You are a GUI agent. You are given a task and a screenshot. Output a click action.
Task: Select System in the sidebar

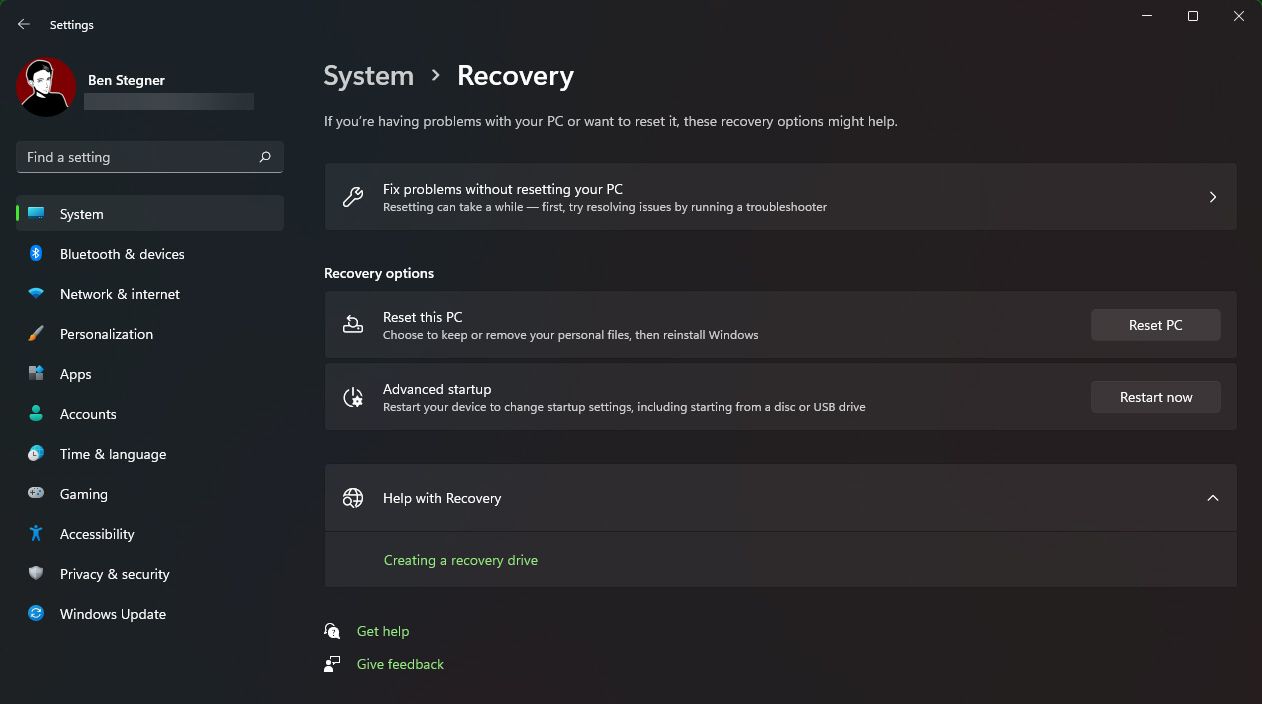point(81,214)
